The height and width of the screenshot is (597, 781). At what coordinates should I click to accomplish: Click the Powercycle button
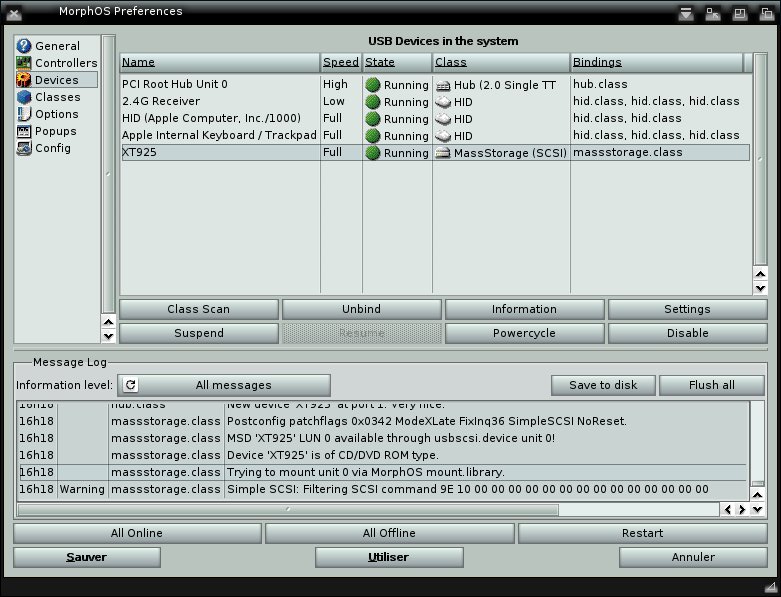pos(524,333)
